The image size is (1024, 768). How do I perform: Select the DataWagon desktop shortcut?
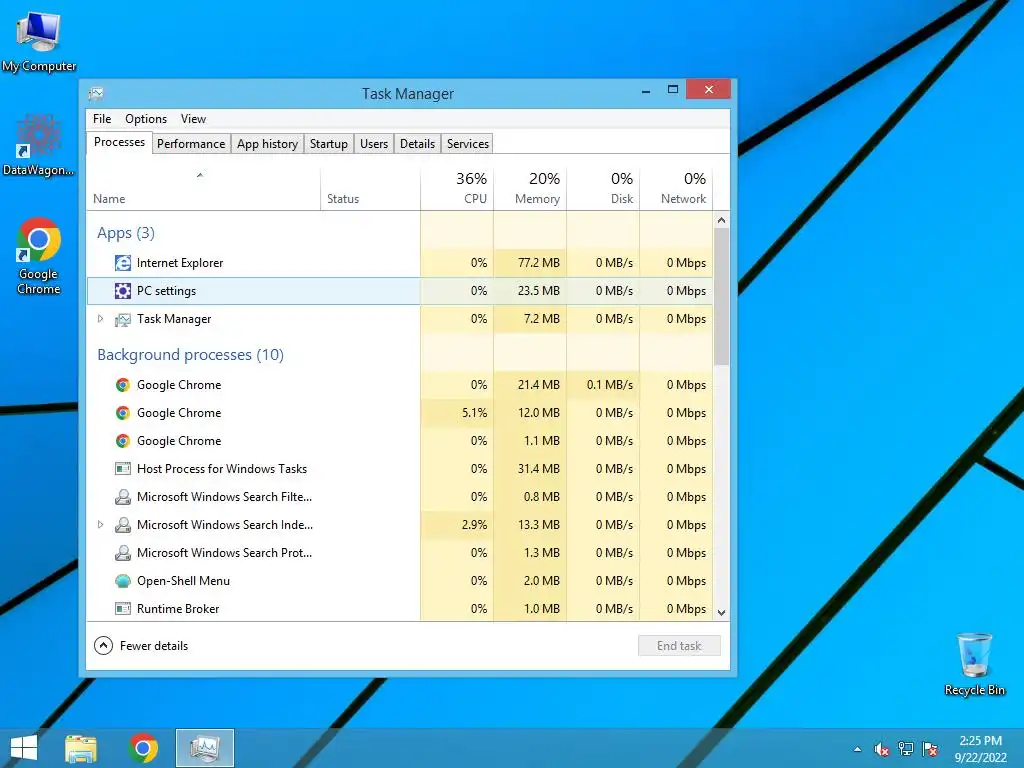(39, 145)
